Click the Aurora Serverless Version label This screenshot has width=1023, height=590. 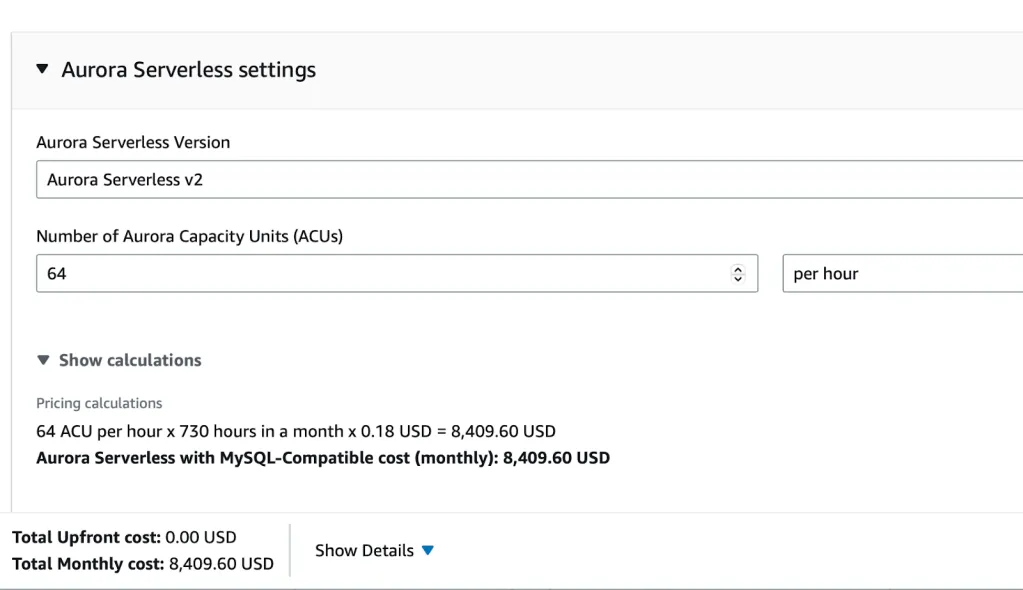point(133,142)
